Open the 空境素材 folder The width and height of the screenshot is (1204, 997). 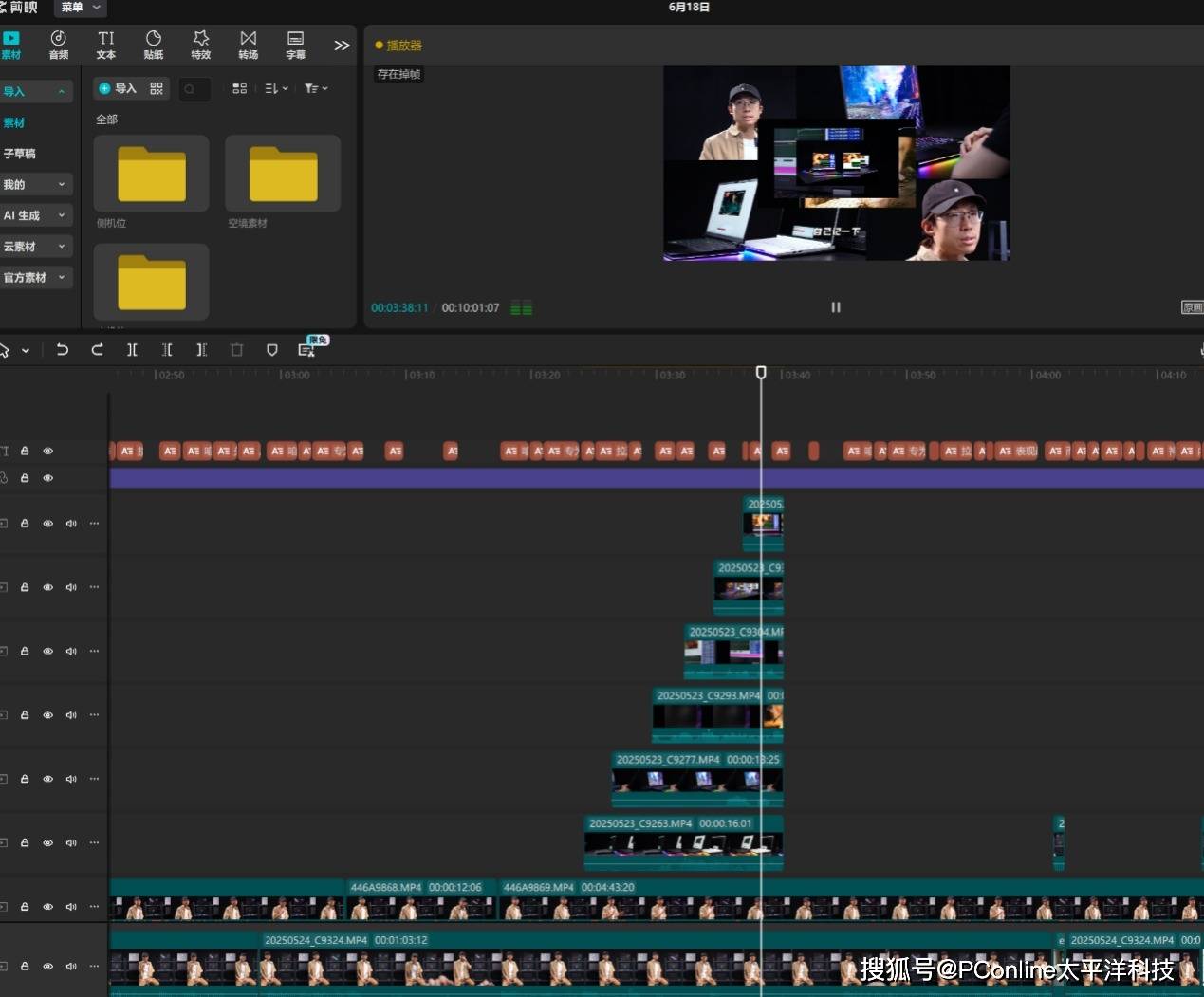(283, 174)
